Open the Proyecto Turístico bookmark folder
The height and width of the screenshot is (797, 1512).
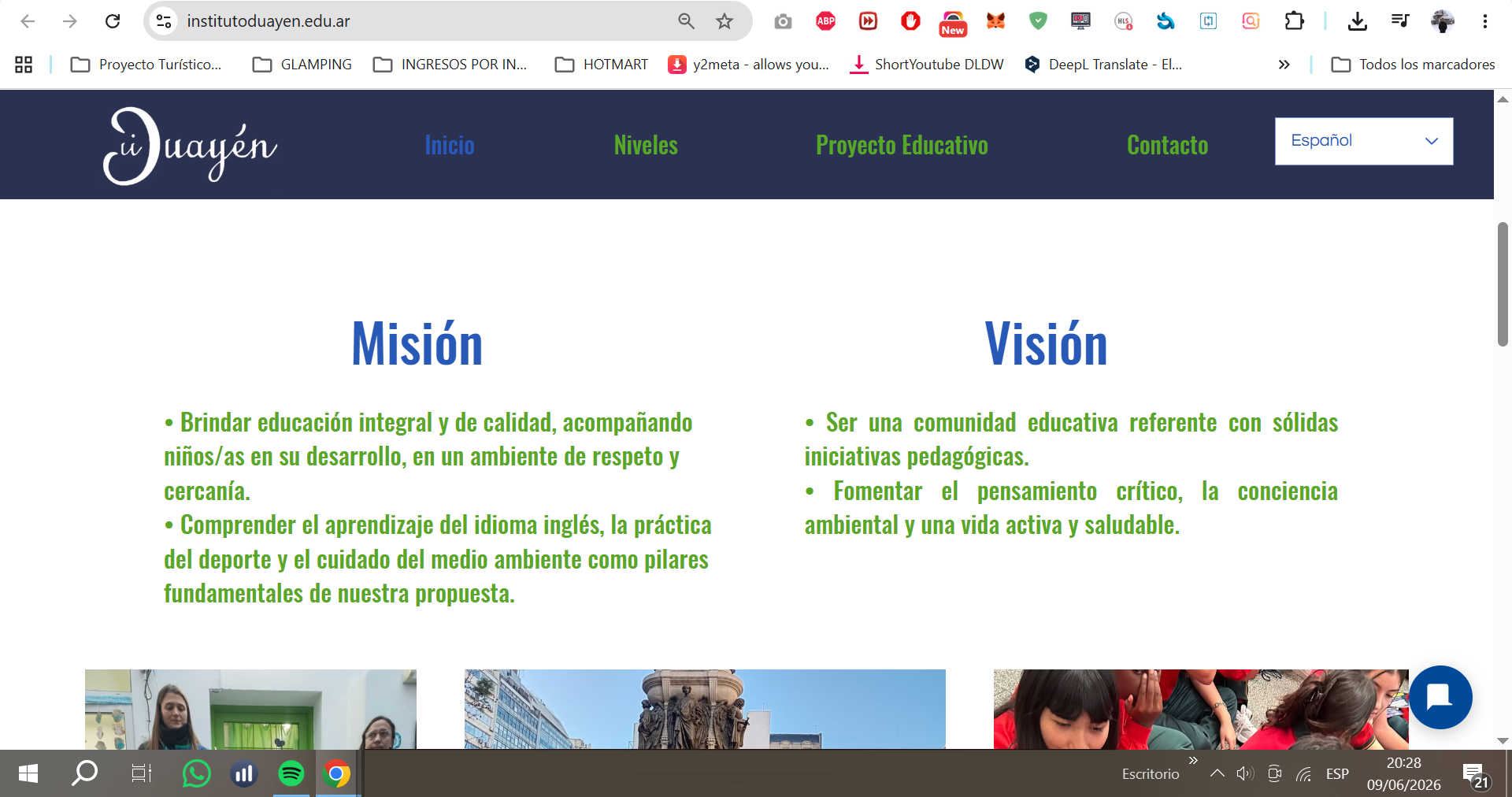146,65
